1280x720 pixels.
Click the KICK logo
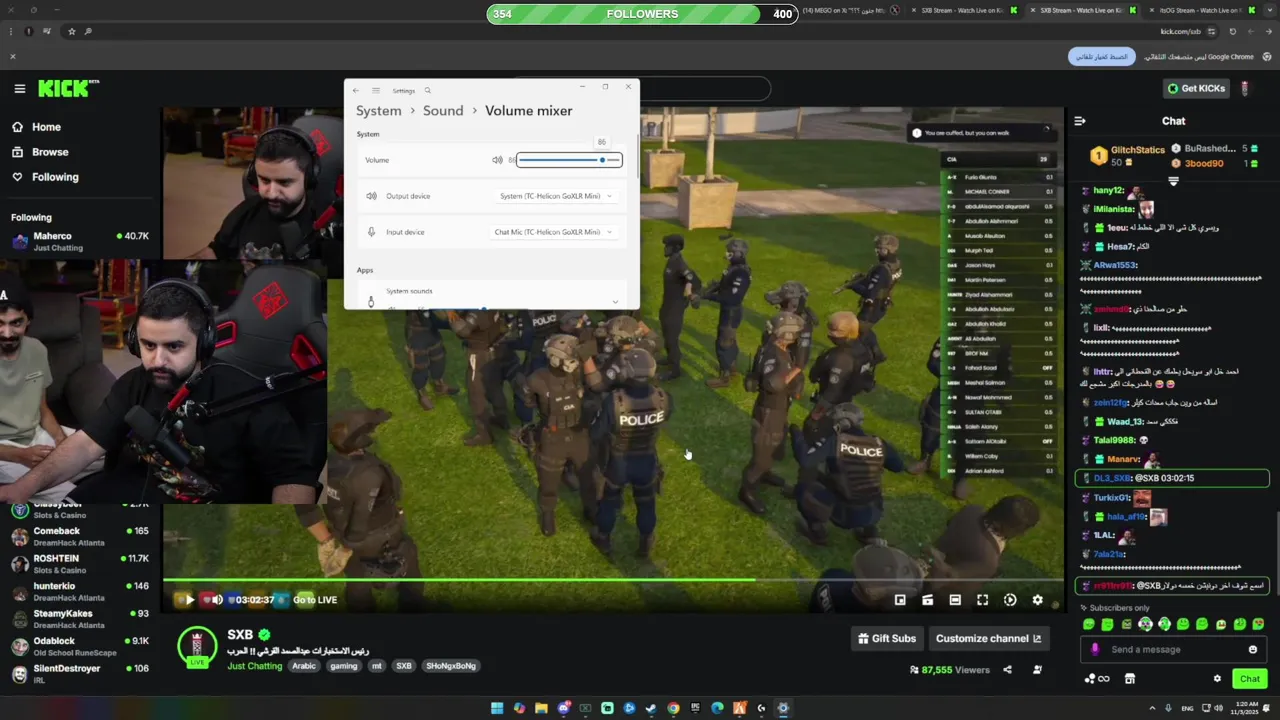(x=68, y=88)
